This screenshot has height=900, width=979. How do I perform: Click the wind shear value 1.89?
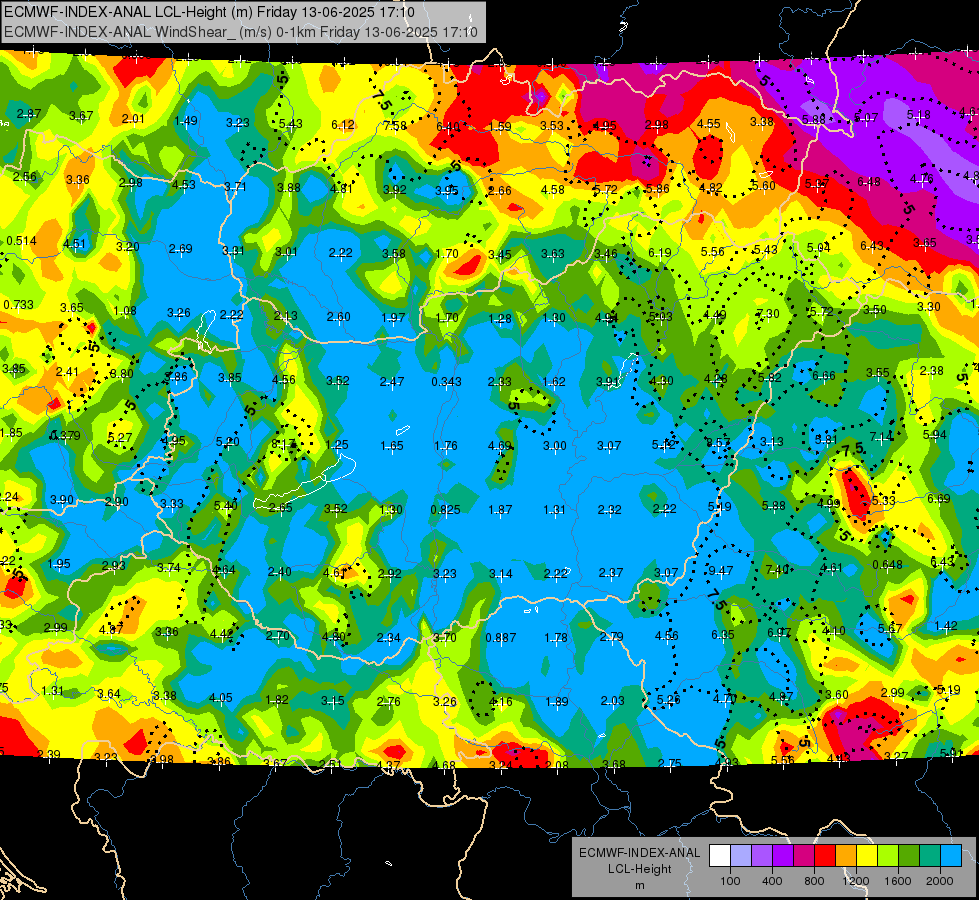(556, 701)
